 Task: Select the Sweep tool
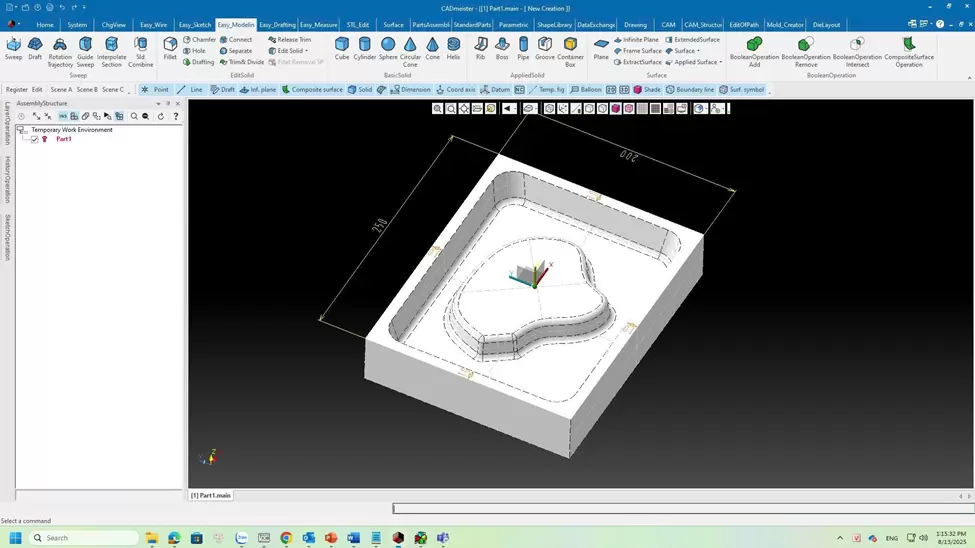13,48
